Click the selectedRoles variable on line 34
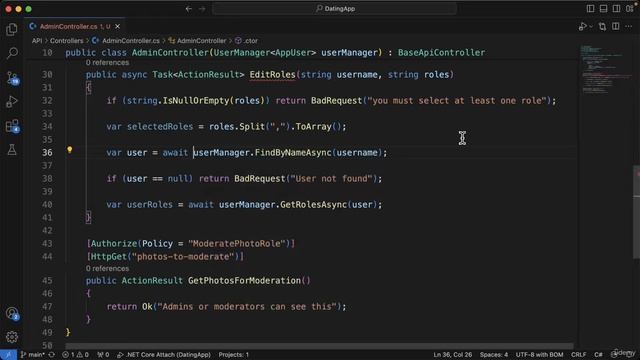Viewport: 640px width, 360px height. pos(160,127)
